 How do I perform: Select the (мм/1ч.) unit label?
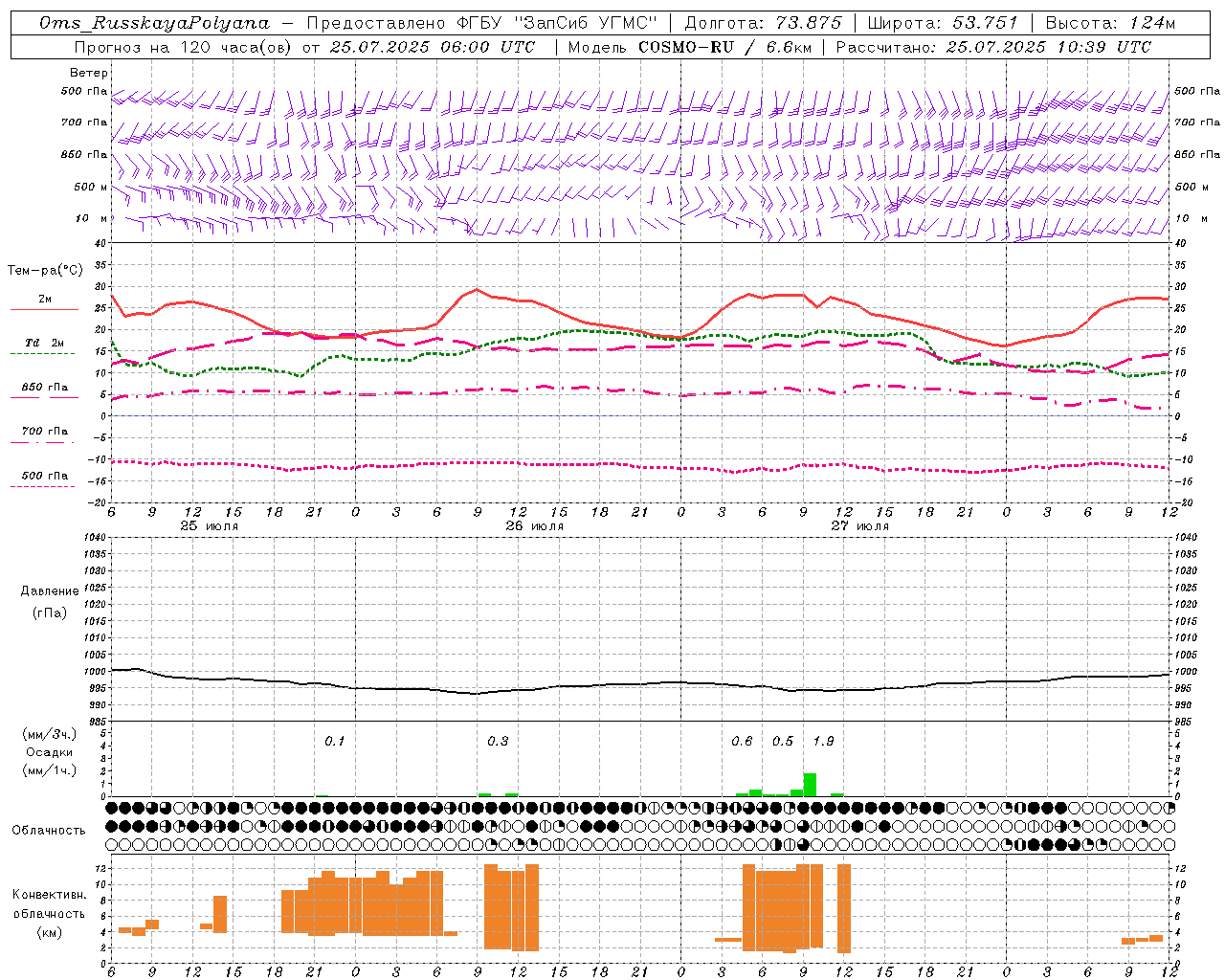tap(49, 770)
